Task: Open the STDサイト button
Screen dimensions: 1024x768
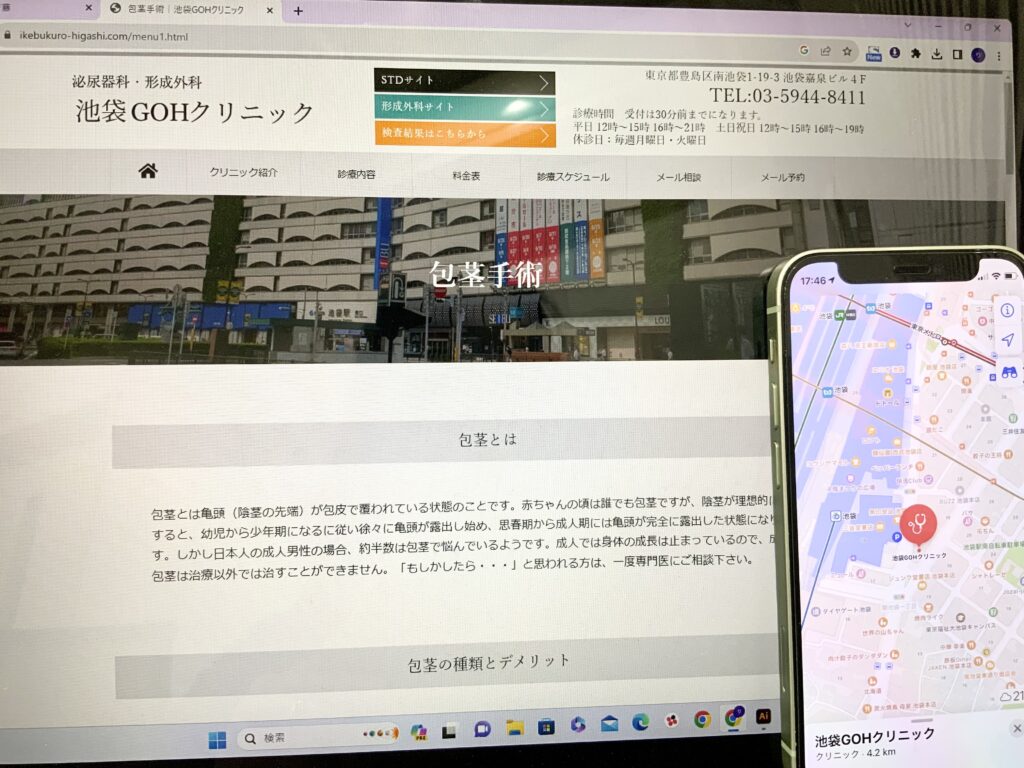Action: tap(464, 81)
